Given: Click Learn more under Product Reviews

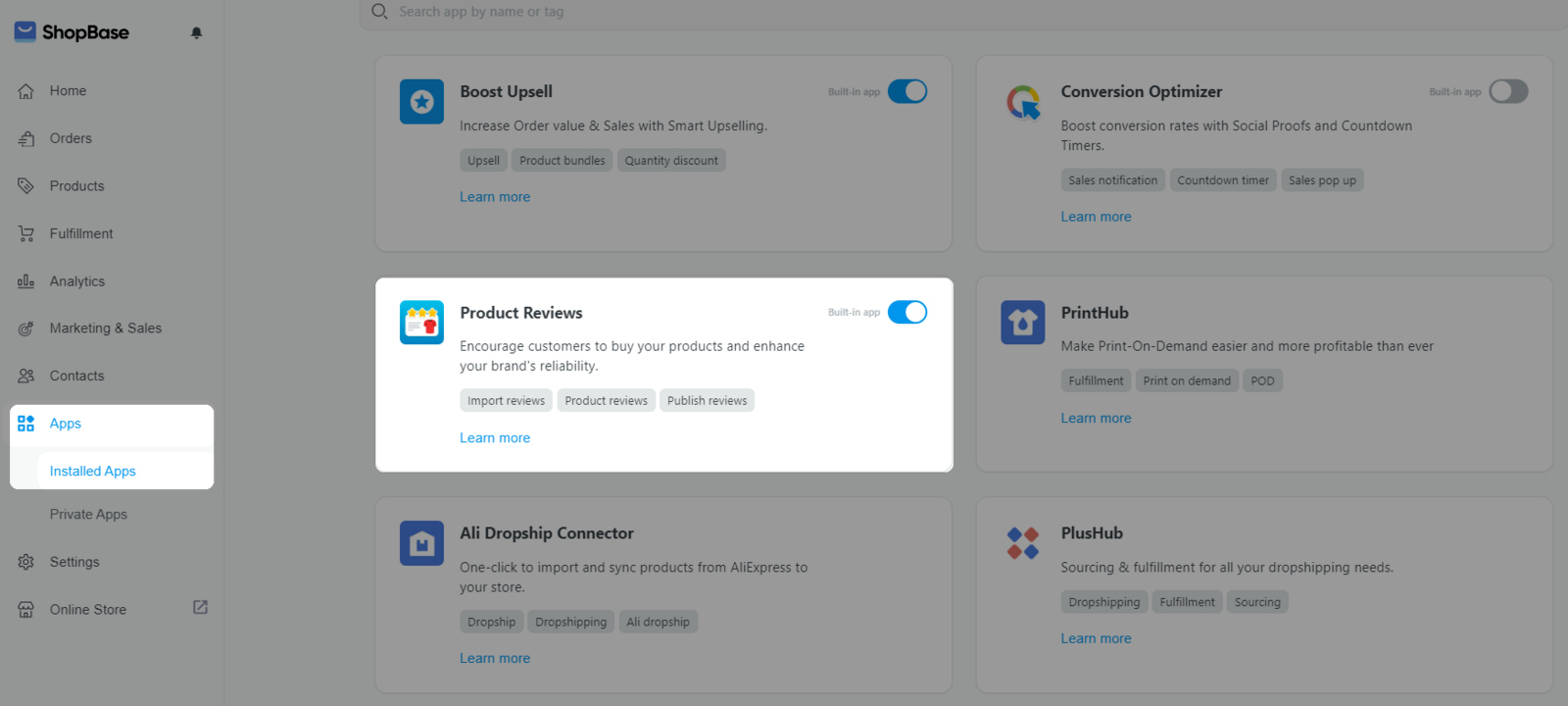Looking at the screenshot, I should [495, 438].
